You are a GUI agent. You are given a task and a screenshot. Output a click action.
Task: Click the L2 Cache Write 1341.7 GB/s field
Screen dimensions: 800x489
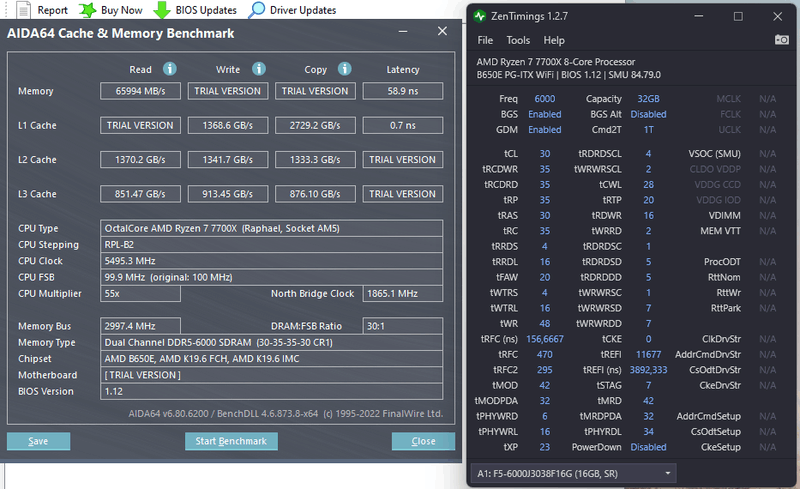click(x=228, y=159)
